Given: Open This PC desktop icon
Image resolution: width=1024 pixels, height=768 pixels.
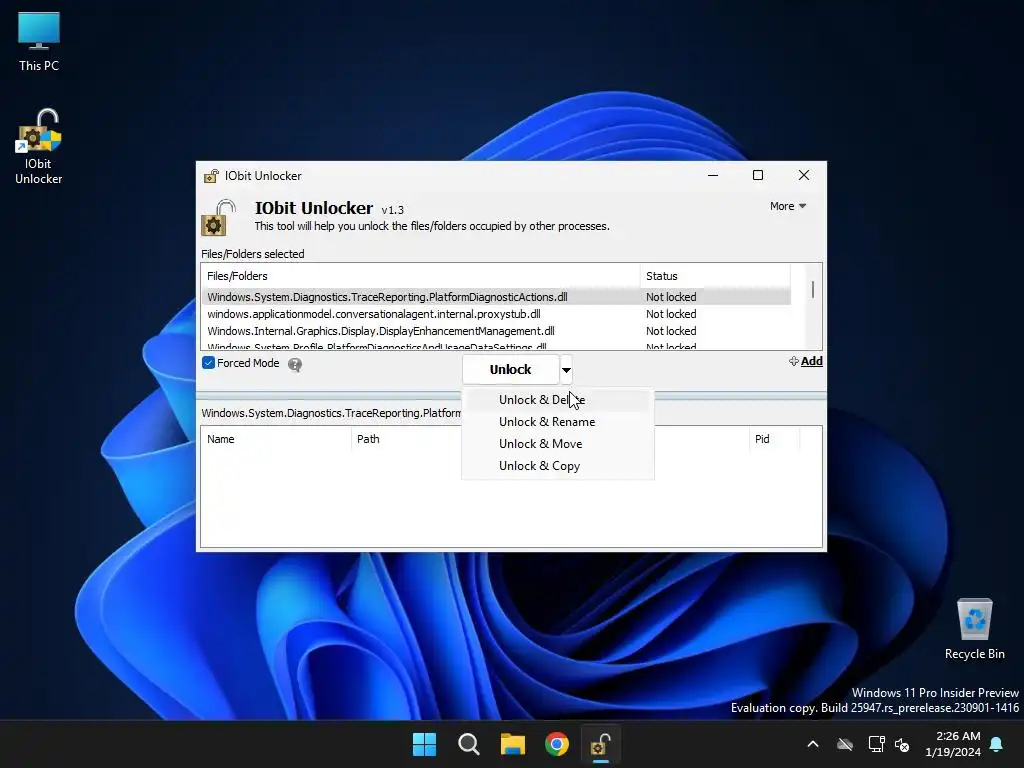Looking at the screenshot, I should point(39,41).
